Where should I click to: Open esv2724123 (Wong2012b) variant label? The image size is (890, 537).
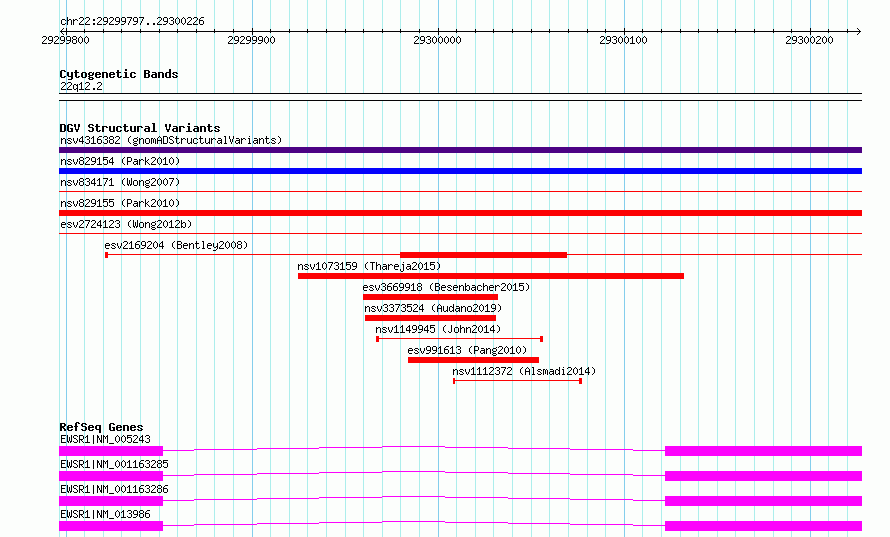click(x=126, y=224)
